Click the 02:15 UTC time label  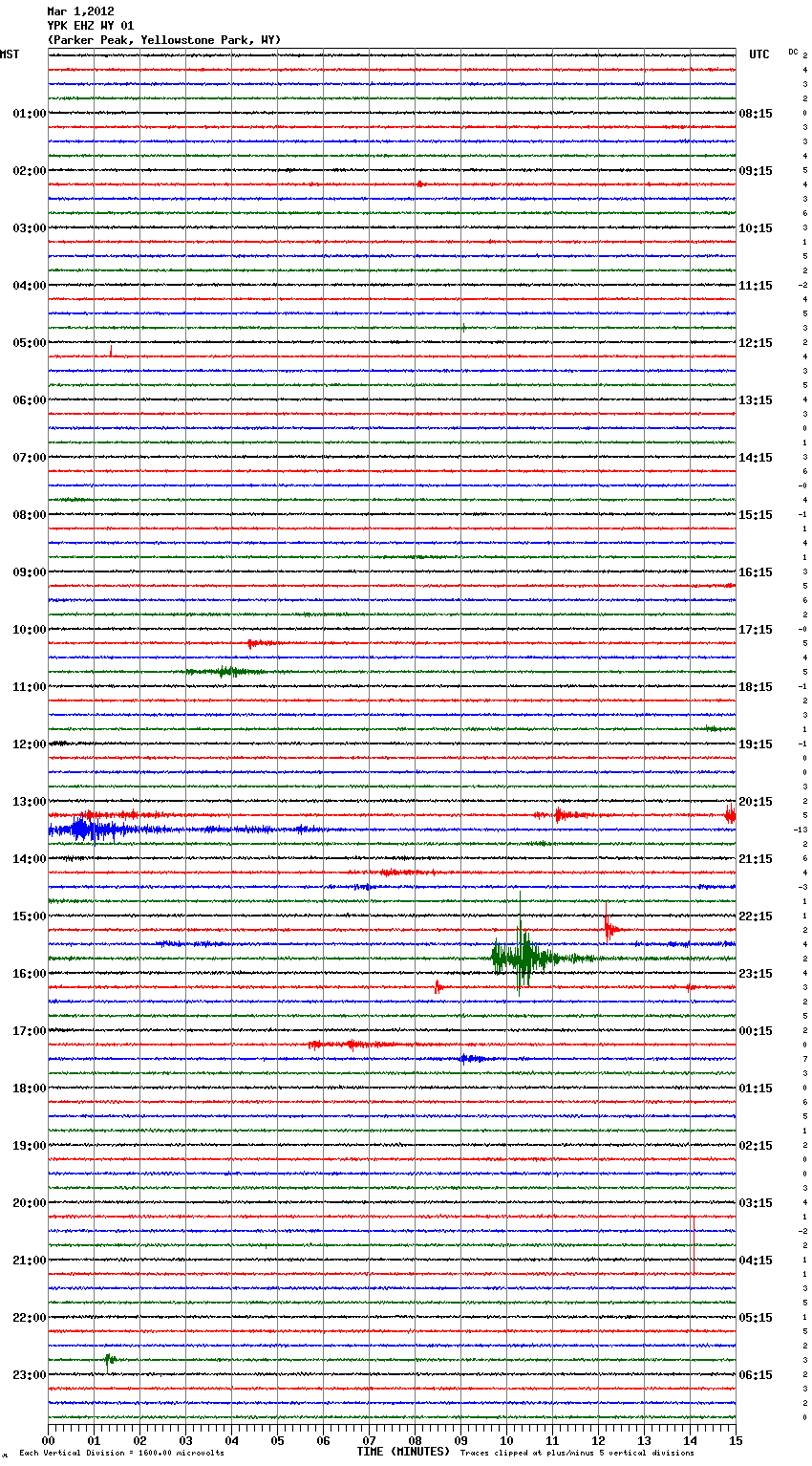(756, 1146)
